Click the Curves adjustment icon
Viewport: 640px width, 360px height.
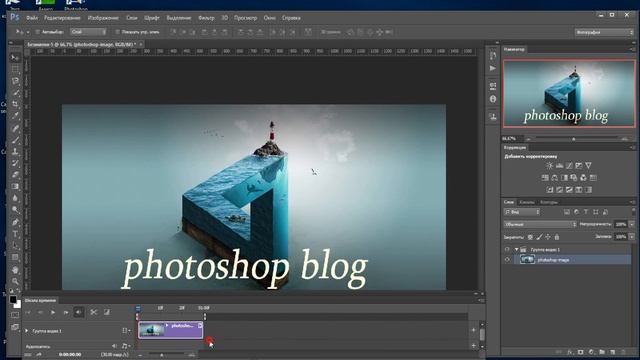click(x=569, y=166)
